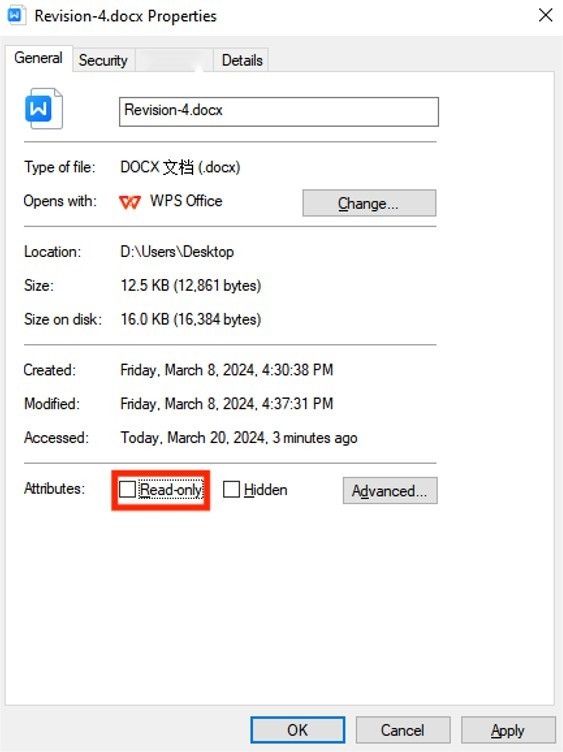Image resolution: width=563 pixels, height=752 pixels.
Task: Click the Type of file: label
Action: 59,167
